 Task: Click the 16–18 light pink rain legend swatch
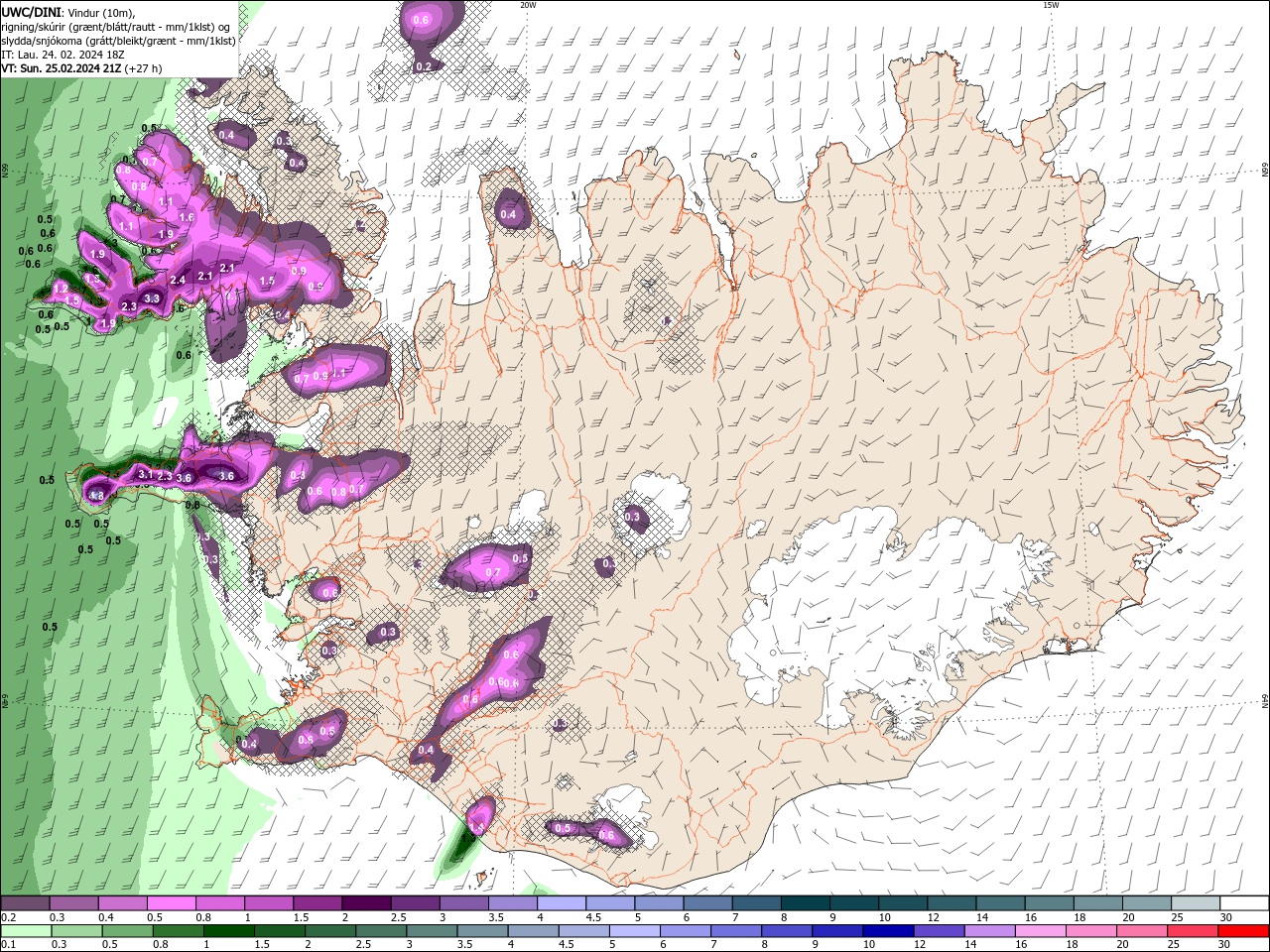(1039, 931)
